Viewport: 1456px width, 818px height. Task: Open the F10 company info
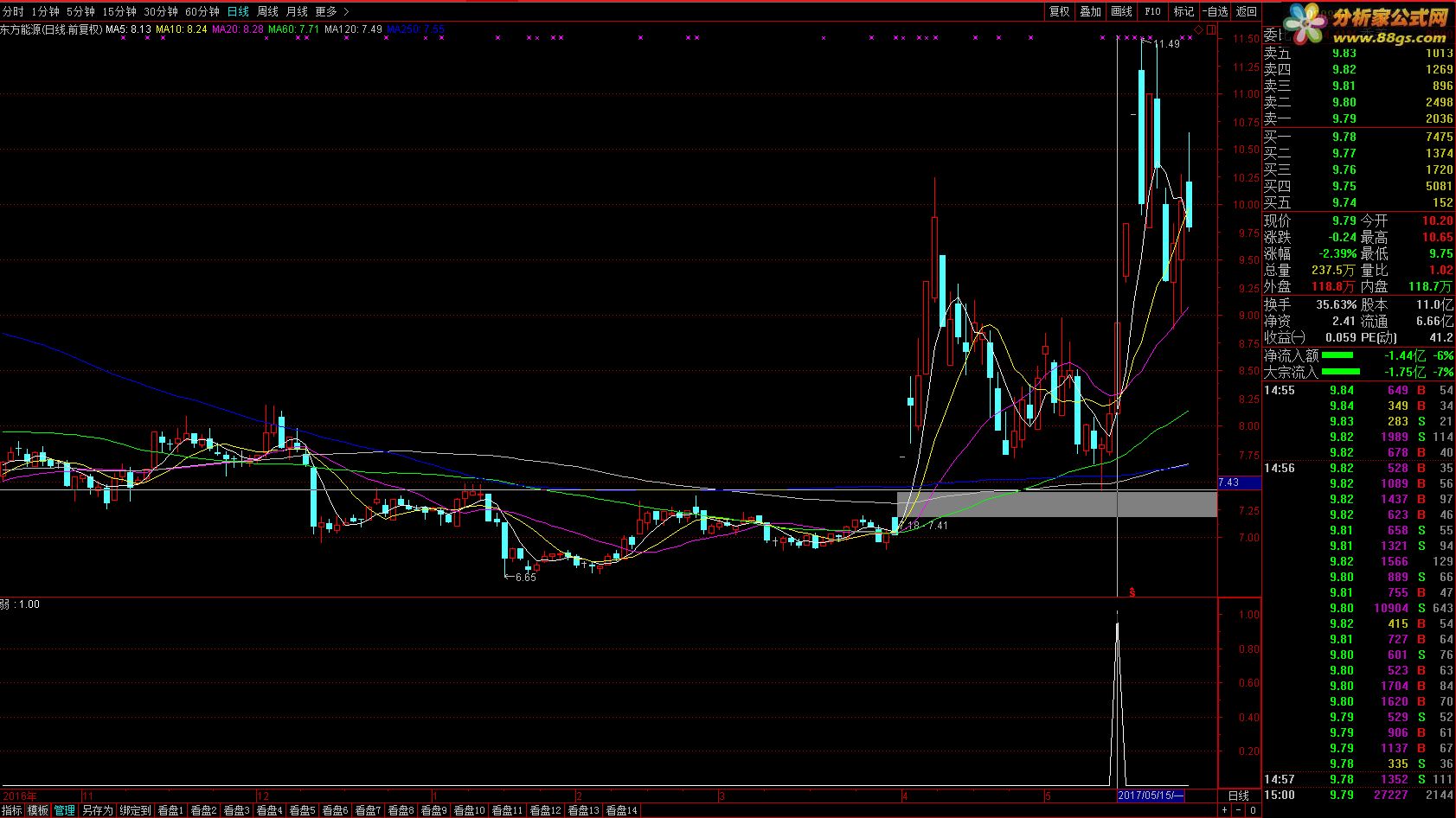(1152, 11)
